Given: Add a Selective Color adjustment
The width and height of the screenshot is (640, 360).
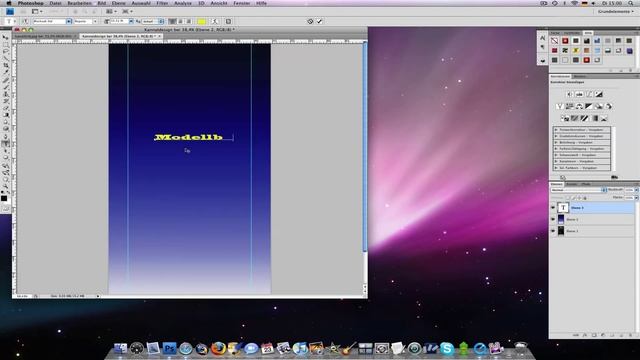Looking at the screenshot, I should pyautogui.click(x=604, y=118).
